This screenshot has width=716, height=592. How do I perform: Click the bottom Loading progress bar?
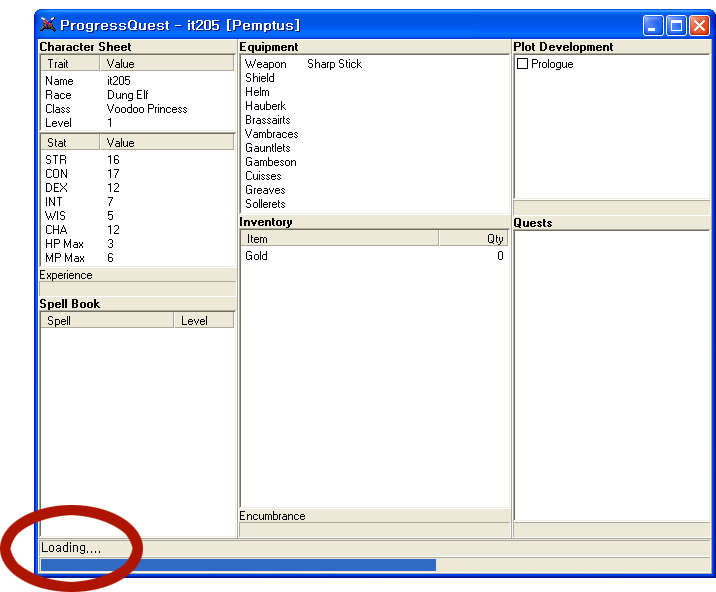pos(374,565)
